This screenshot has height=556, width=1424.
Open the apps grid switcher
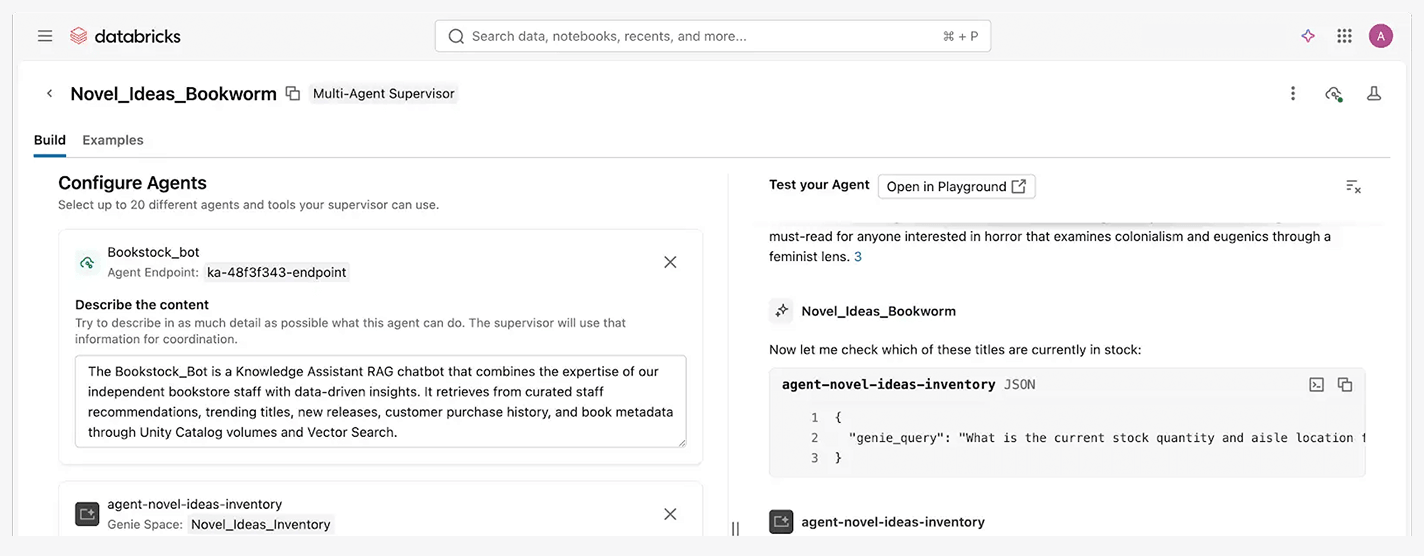pyautogui.click(x=1345, y=36)
